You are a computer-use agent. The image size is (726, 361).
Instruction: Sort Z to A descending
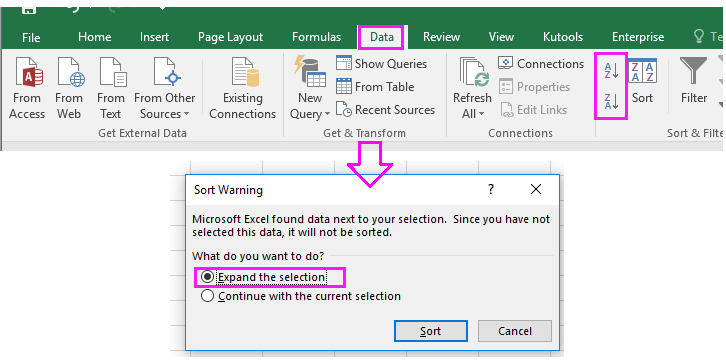(611, 101)
